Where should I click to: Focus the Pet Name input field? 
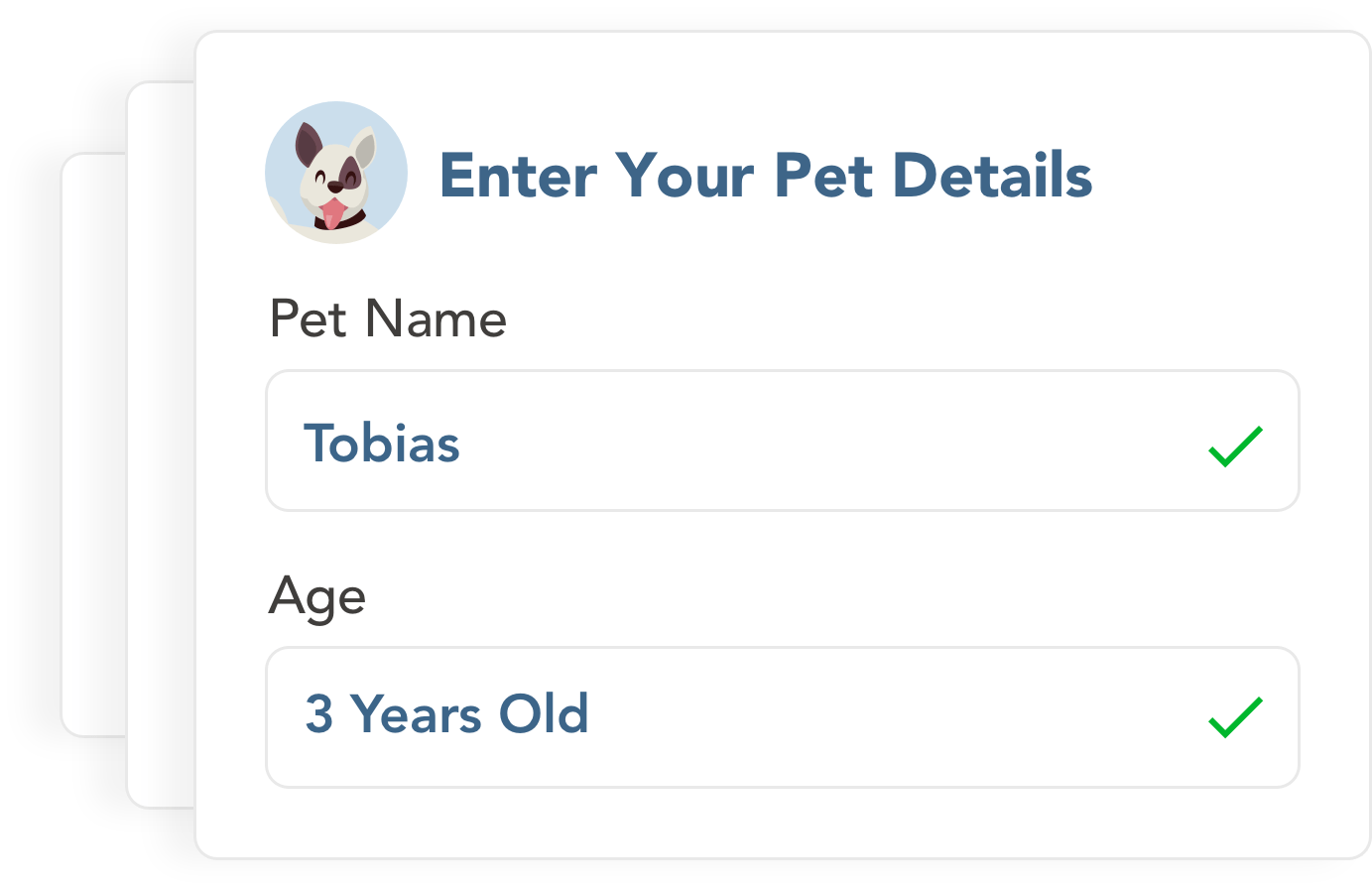782,442
